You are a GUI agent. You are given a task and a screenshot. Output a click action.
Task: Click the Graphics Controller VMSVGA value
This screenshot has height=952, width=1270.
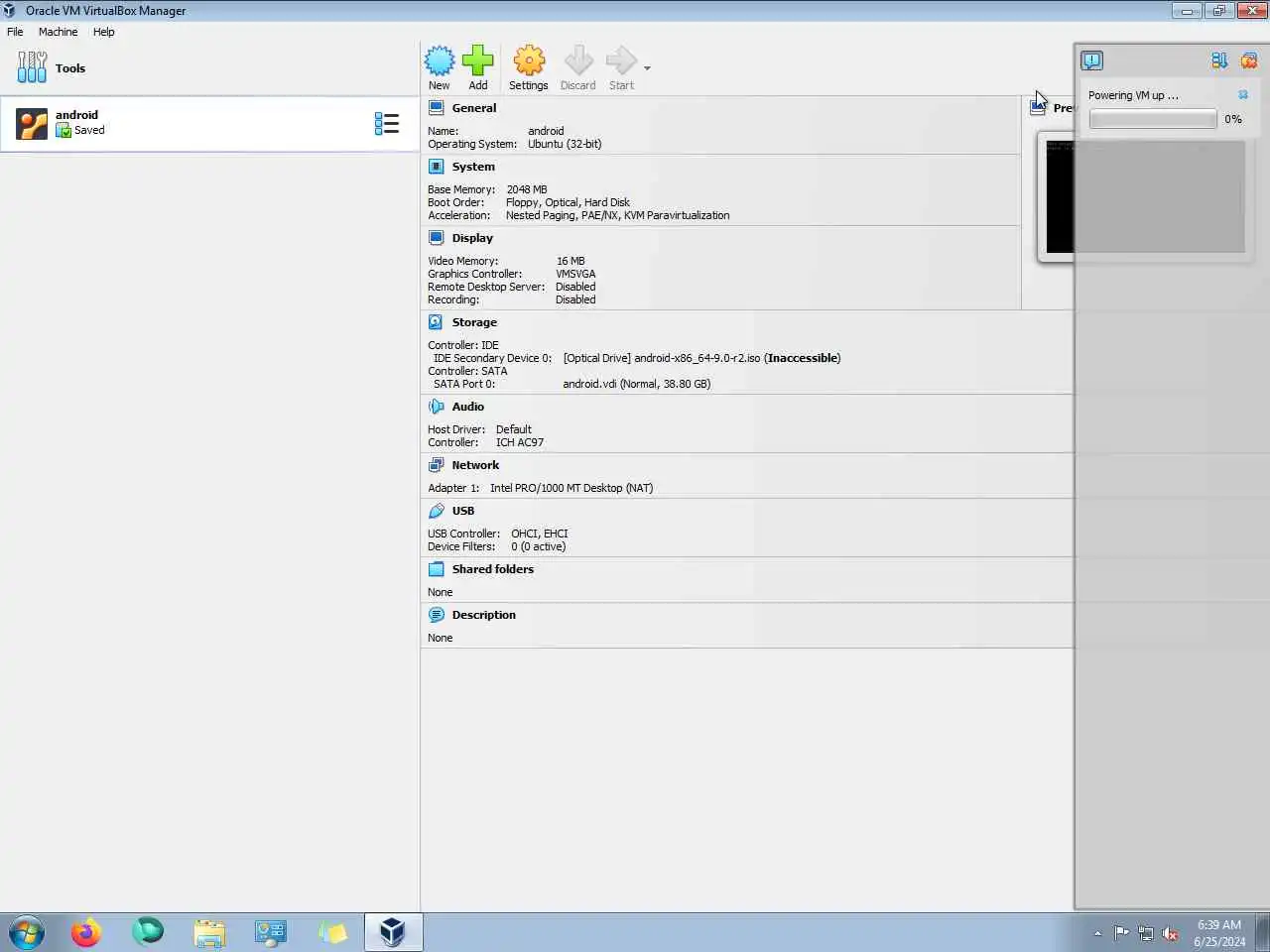coord(575,274)
